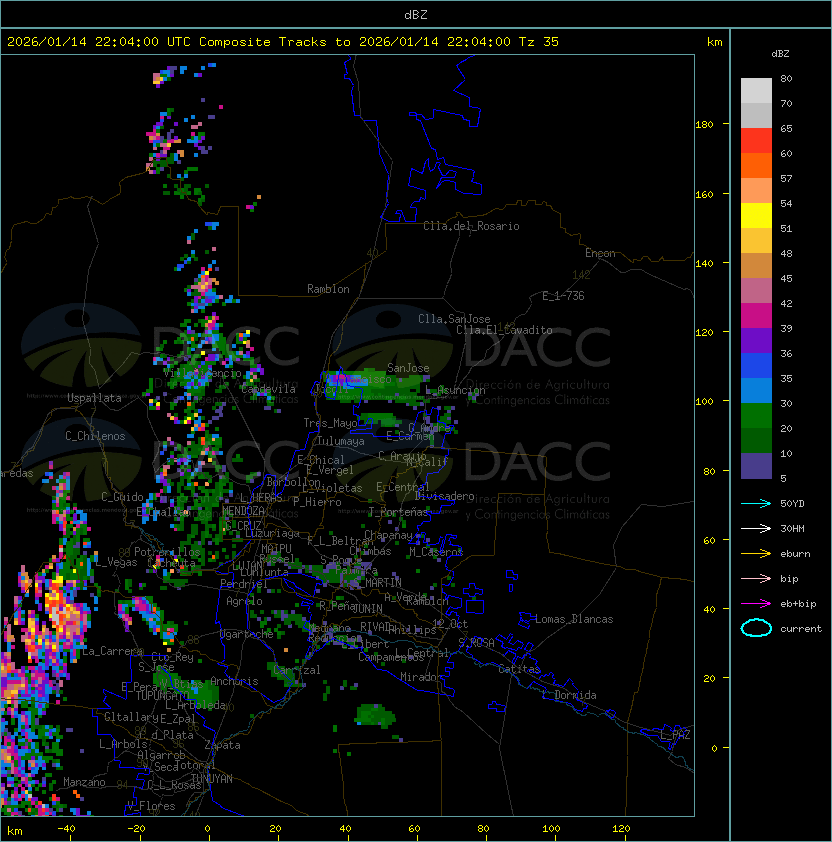Click the 'Agrelo' map label
This screenshot has width=832, height=842.
(x=244, y=601)
